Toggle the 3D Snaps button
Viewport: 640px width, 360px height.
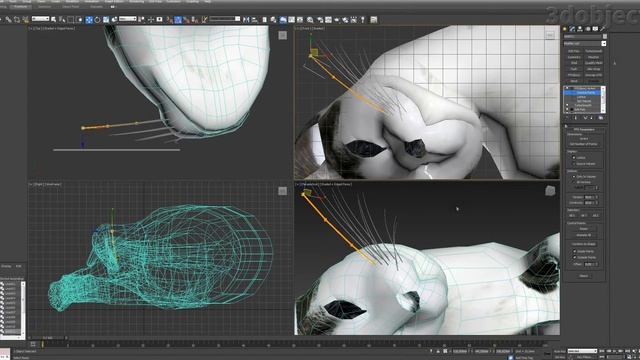tap(169, 20)
